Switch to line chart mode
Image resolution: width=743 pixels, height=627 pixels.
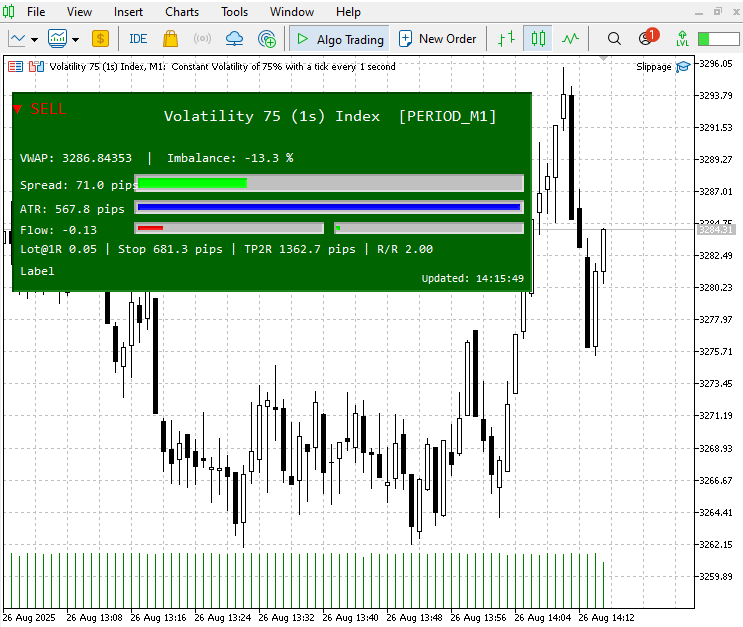pos(571,39)
